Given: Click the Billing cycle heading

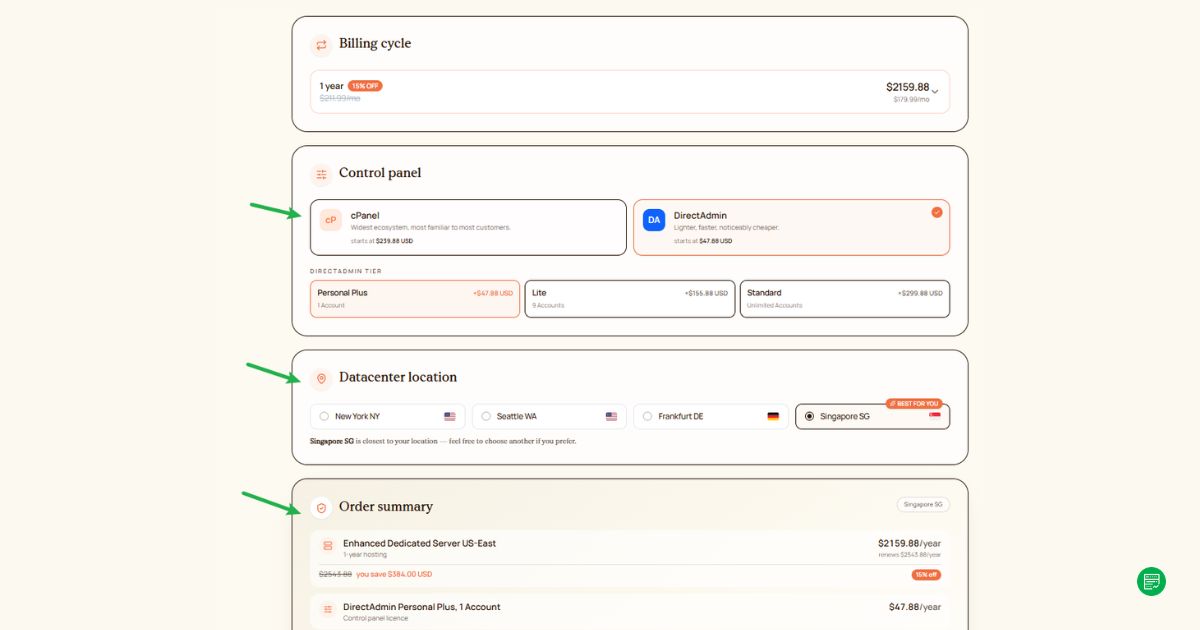Looking at the screenshot, I should pyautogui.click(x=375, y=44).
